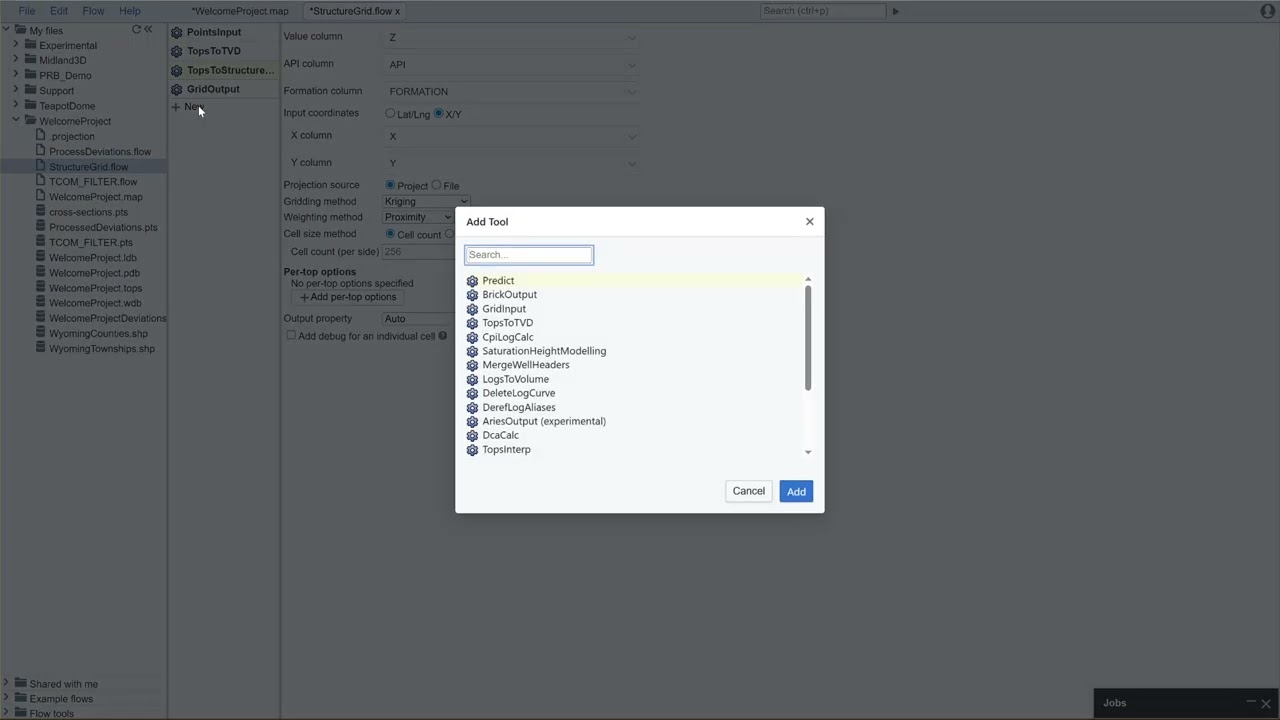
Task: Switch to the WelcomeProject.map tab
Action: [x=240, y=11]
